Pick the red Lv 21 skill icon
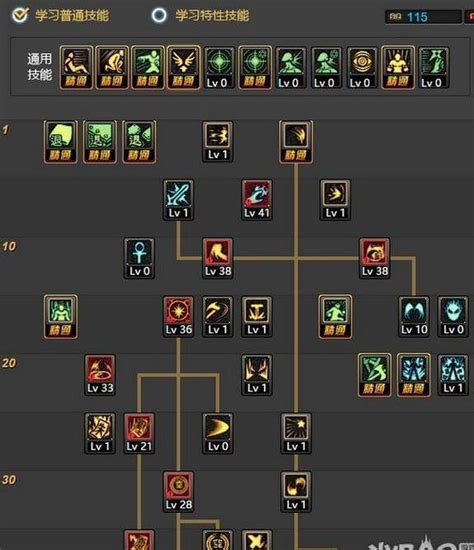Screen dimensions: 474x550 pyautogui.click(x=139, y=433)
